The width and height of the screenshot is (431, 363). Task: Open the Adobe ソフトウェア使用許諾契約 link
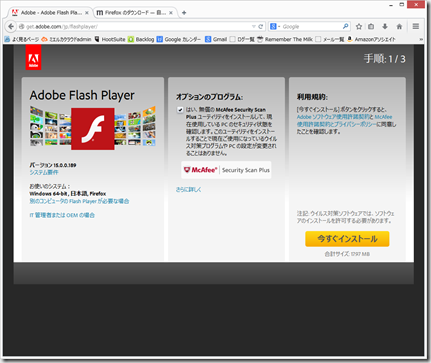[x=333, y=117]
